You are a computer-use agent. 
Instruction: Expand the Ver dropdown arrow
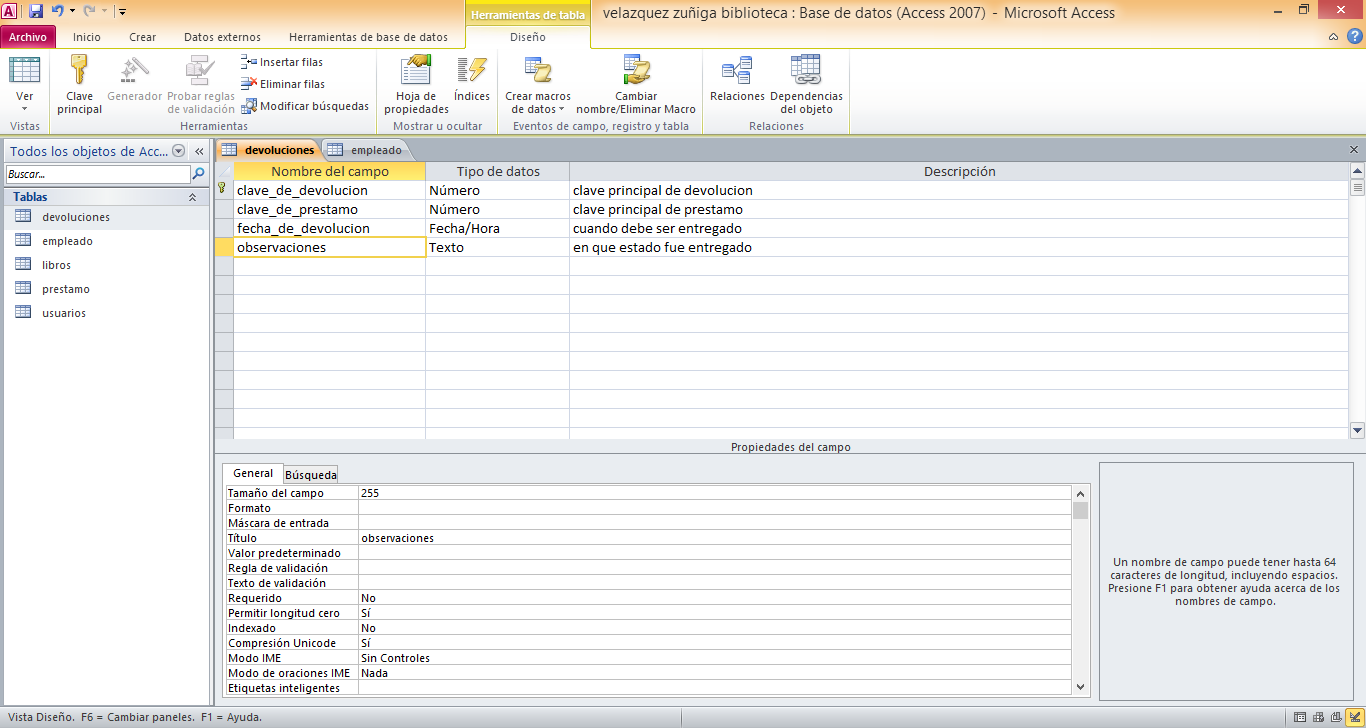coord(25,108)
